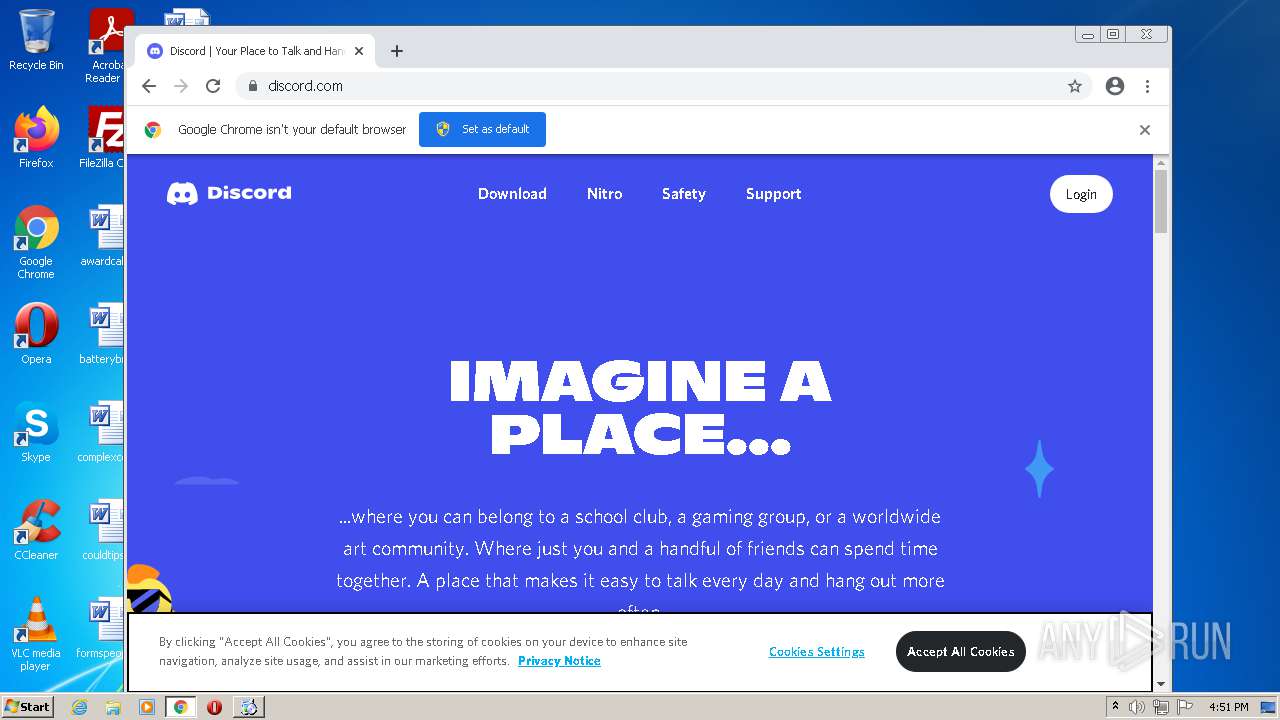This screenshot has height=720, width=1280.
Task: Open the Download page in Discord nav
Action: point(512,194)
